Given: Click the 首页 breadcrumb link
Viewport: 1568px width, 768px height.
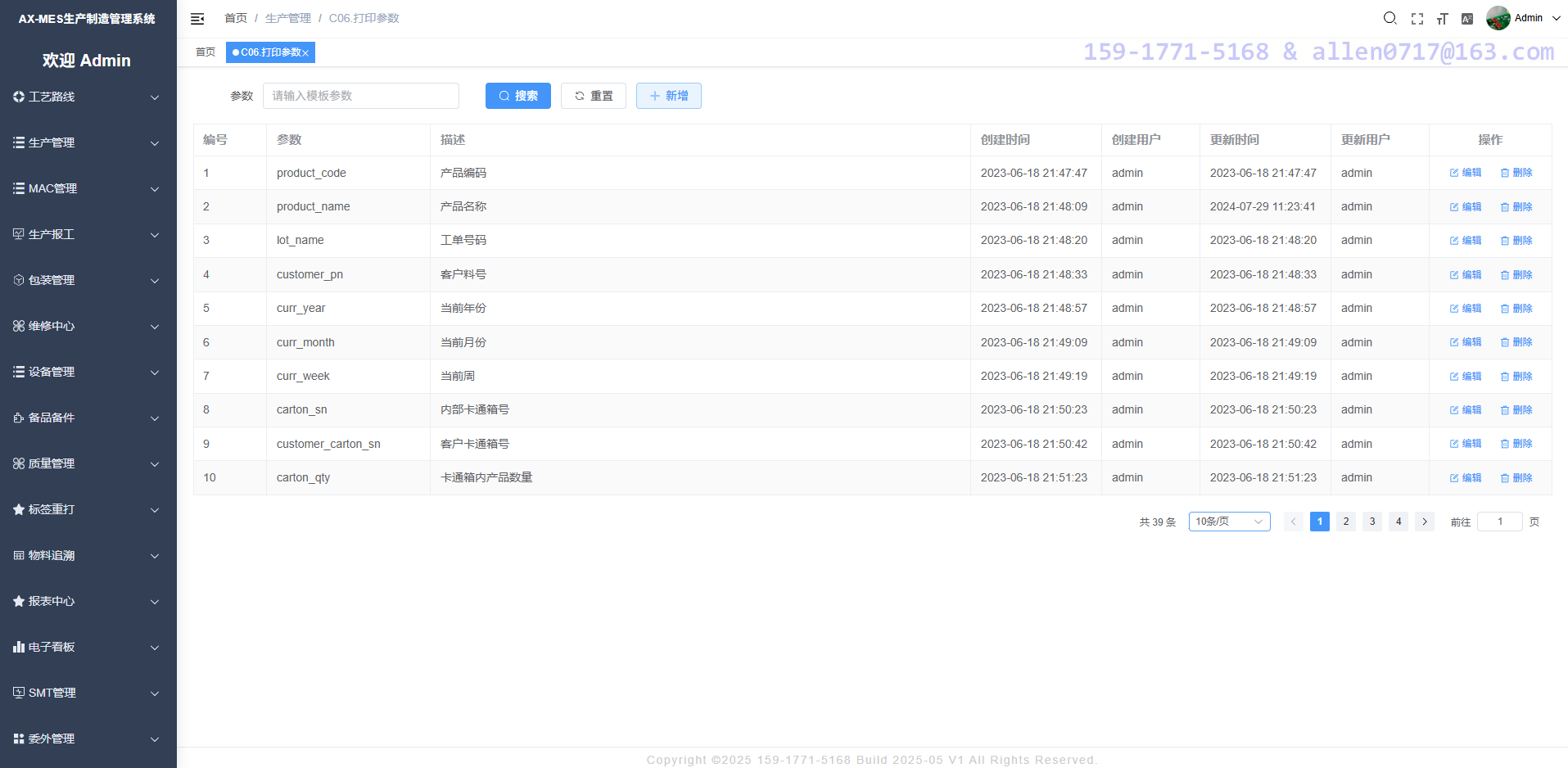Looking at the screenshot, I should [x=236, y=18].
